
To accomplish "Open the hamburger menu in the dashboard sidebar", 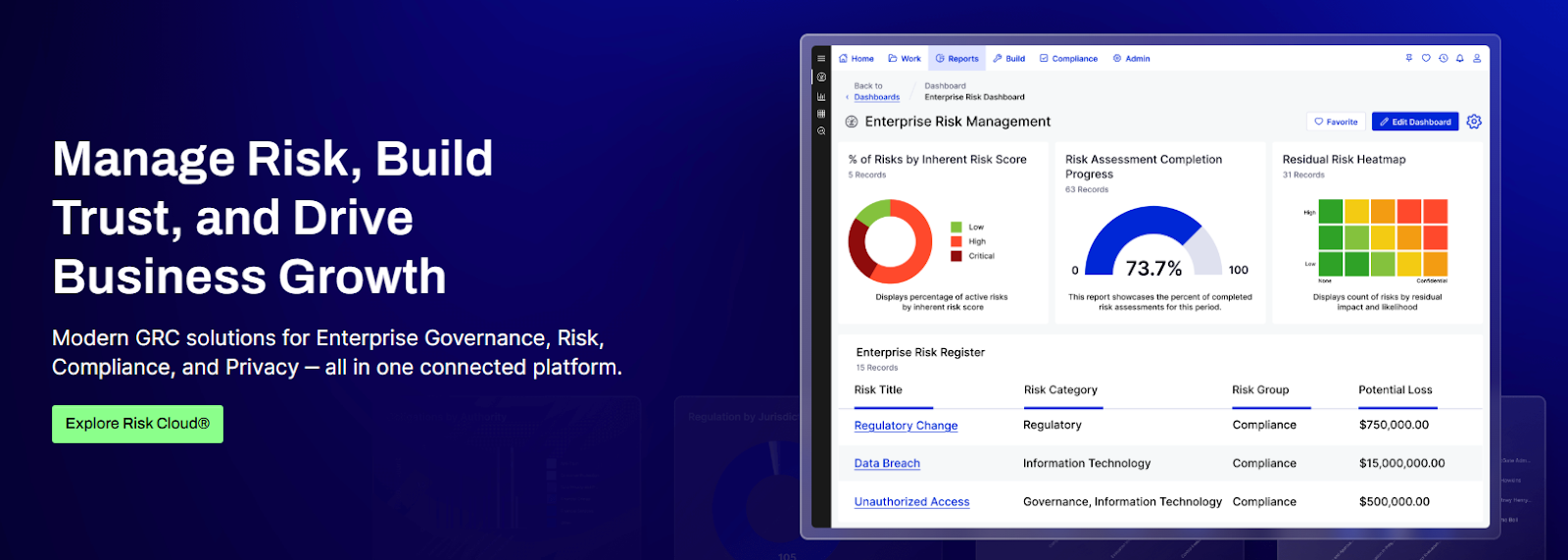I will click(x=821, y=59).
